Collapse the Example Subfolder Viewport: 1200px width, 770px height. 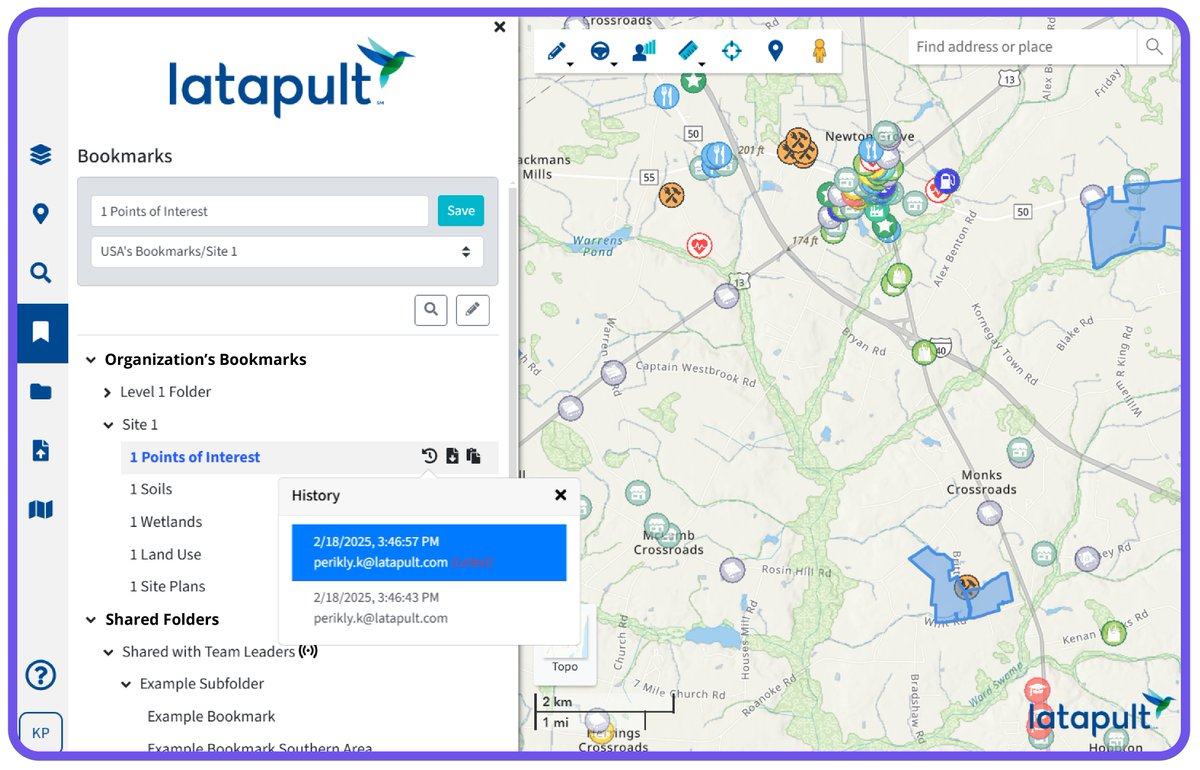pos(126,684)
